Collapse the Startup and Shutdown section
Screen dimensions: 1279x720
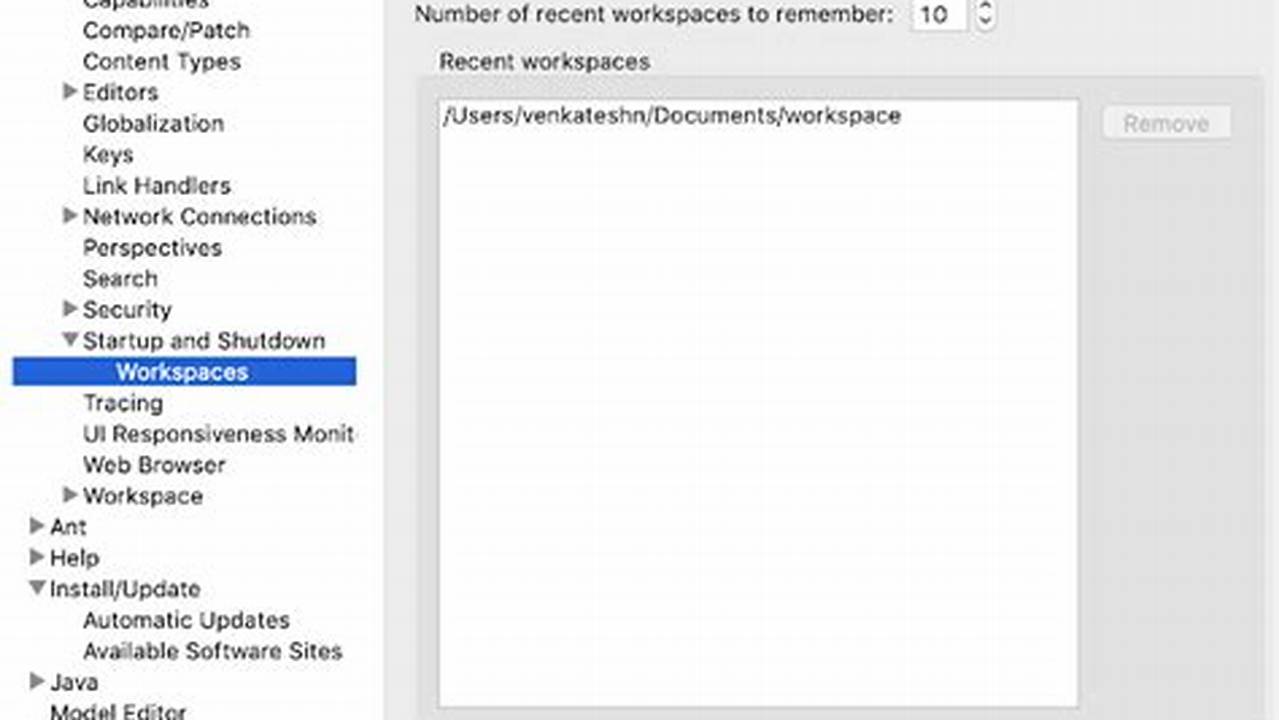pos(70,341)
